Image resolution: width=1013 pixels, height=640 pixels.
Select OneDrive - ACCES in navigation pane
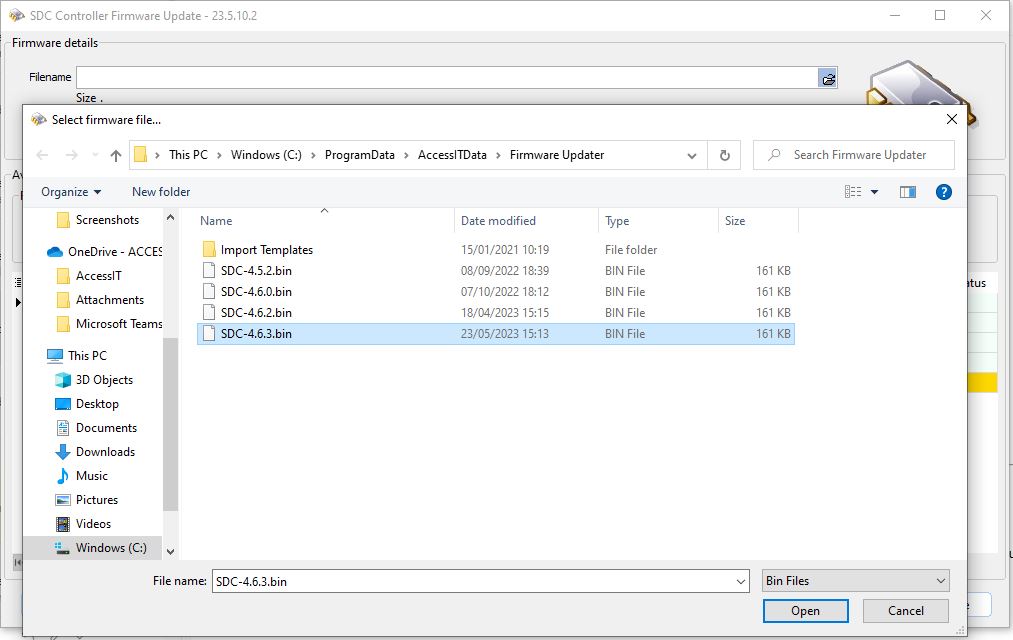(115, 252)
